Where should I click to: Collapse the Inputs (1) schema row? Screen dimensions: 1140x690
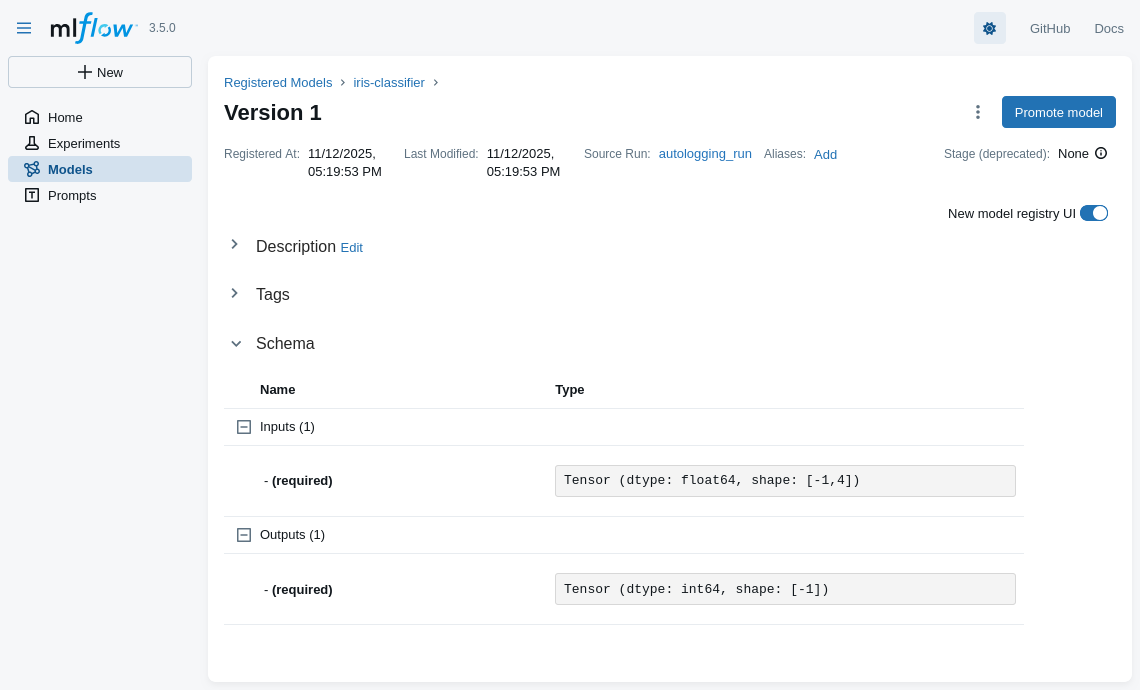tap(244, 427)
